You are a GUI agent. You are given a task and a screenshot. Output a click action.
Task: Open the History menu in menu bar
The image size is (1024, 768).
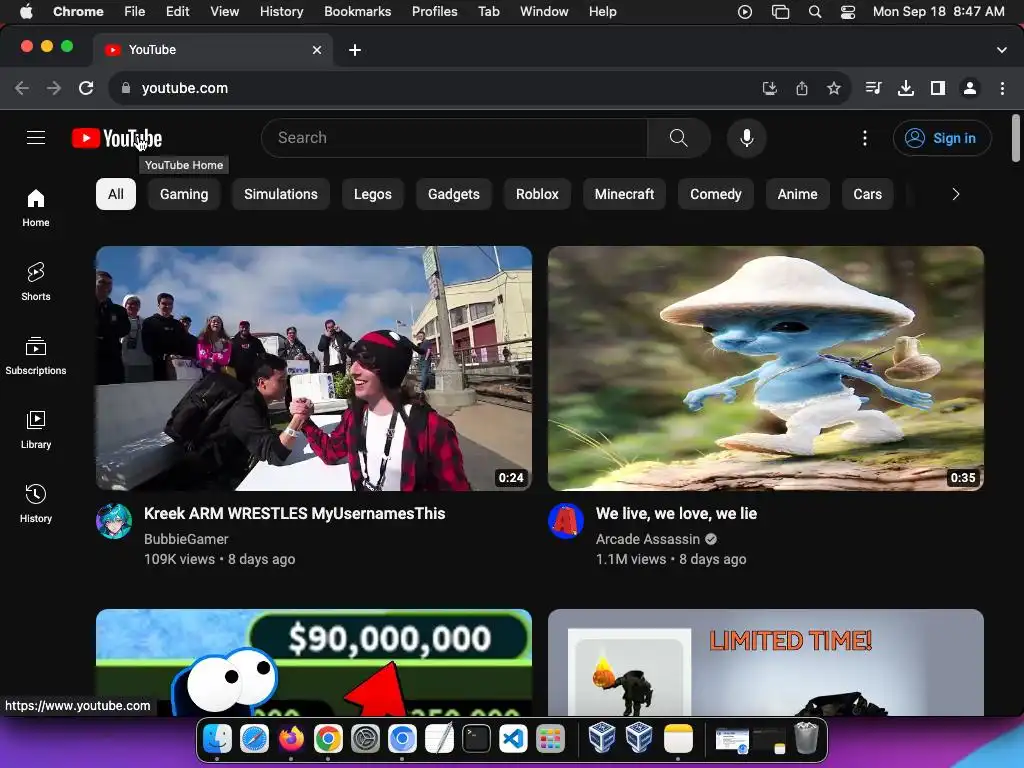click(x=281, y=12)
